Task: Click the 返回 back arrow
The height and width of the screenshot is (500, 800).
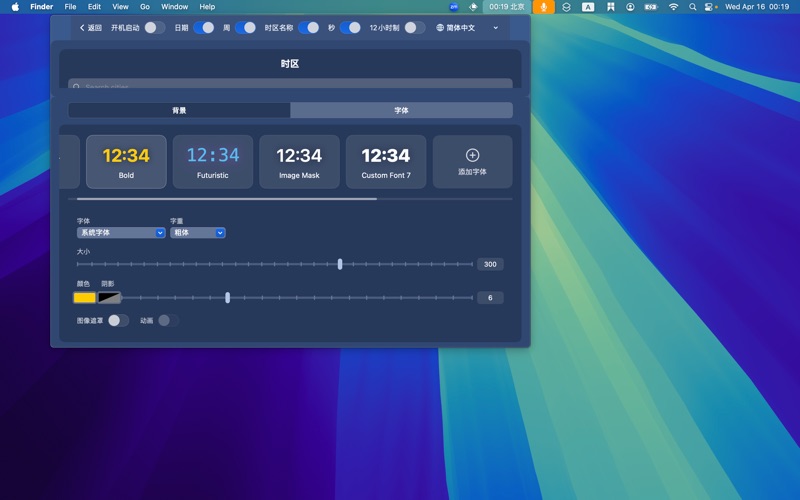Action: (x=90, y=28)
